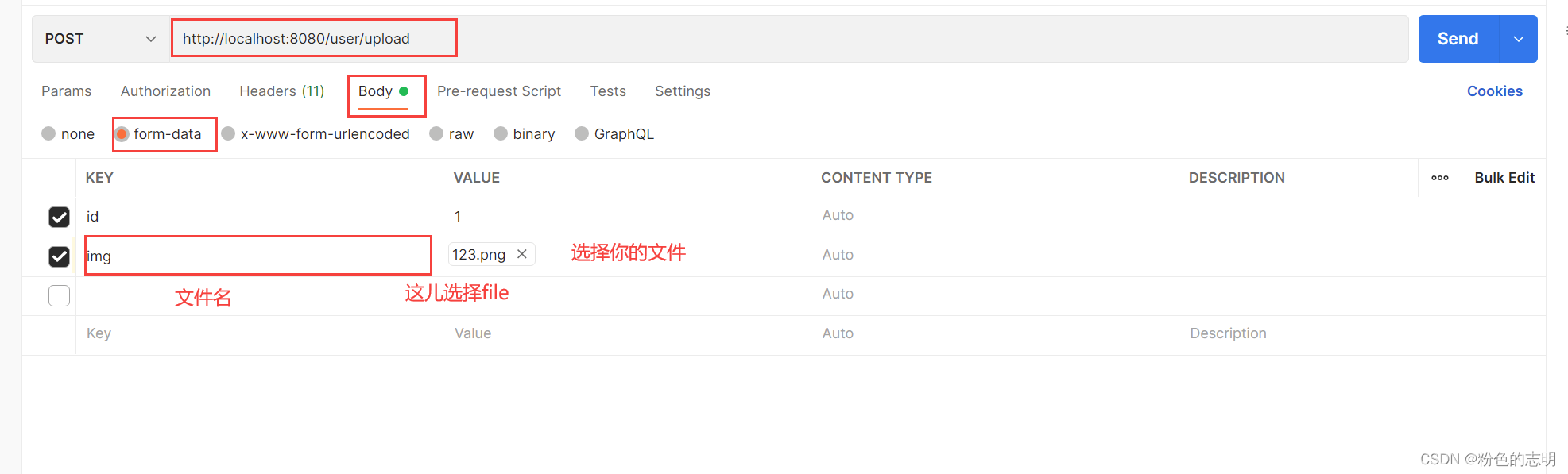
Task: Select the GraphQL body radio button
Action: tap(582, 133)
